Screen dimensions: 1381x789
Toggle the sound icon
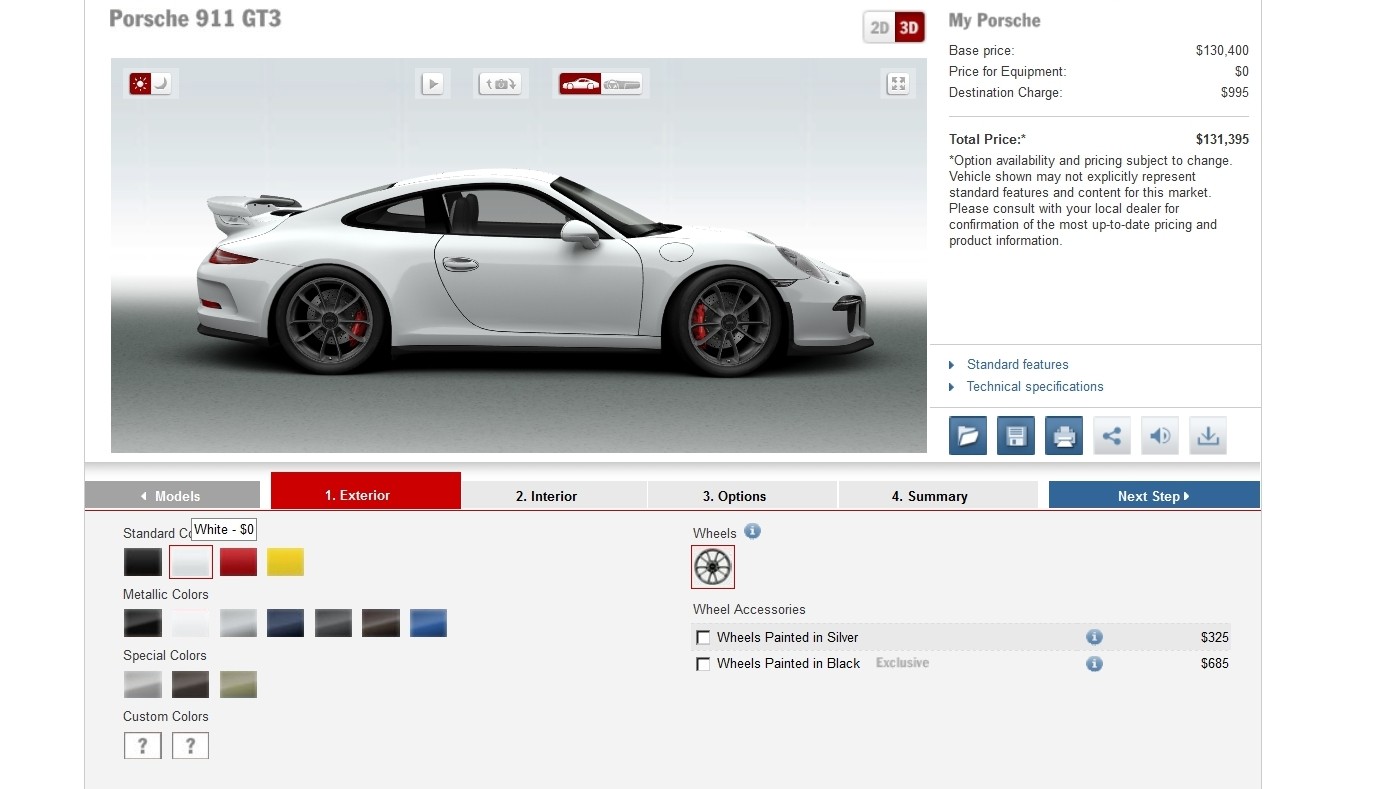(1160, 436)
